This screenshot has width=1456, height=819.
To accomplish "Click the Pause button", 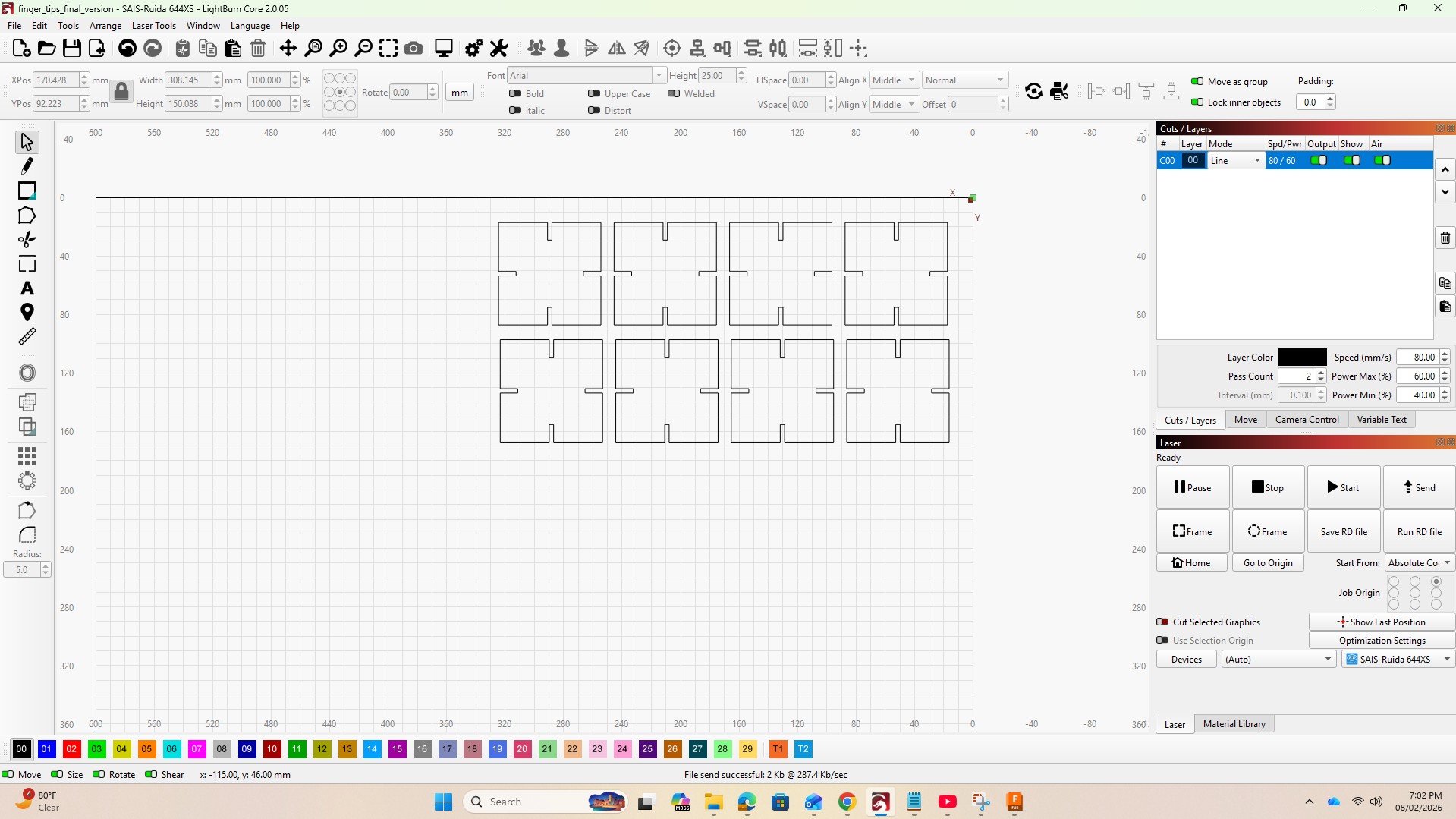I will coord(1193,487).
